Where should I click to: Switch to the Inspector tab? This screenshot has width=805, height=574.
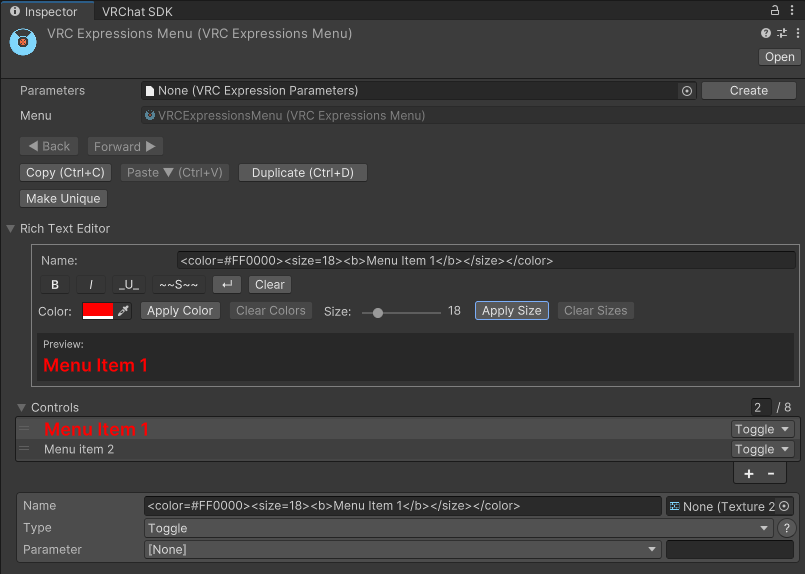[47, 11]
